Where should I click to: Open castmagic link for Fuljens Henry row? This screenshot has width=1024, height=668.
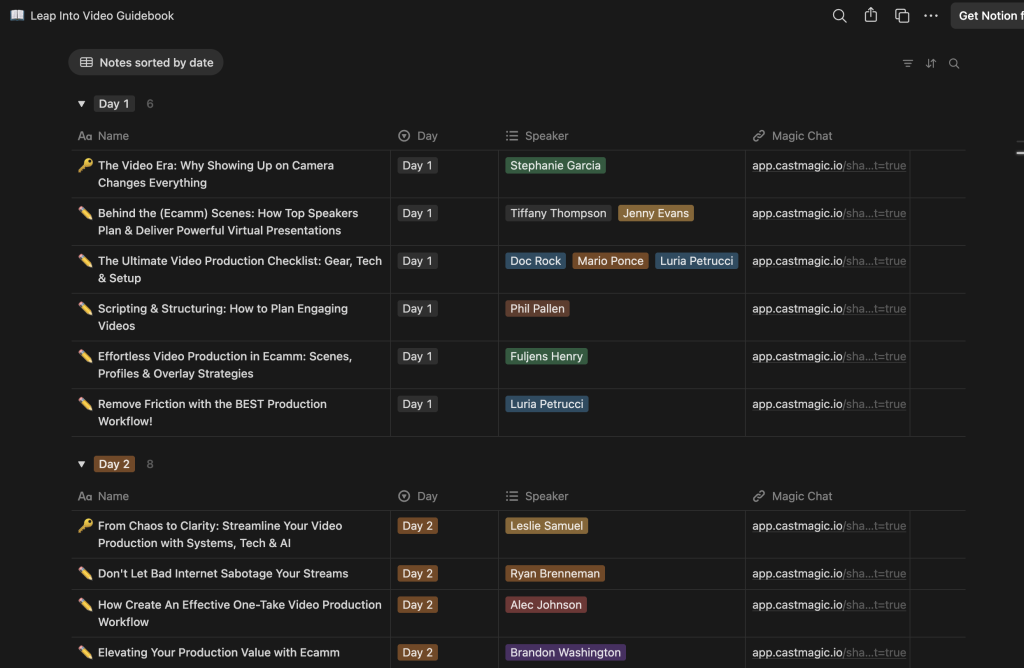coord(829,356)
